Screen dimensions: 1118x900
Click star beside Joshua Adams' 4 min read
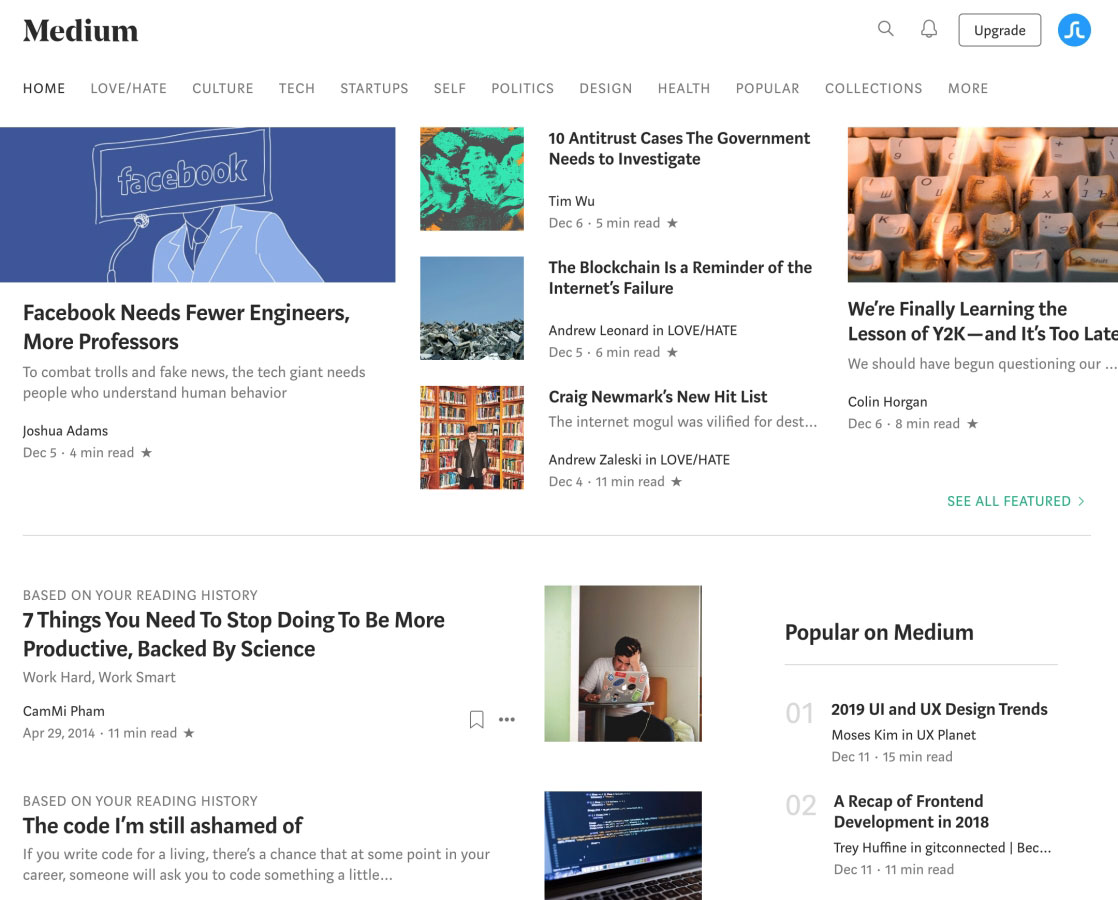pos(146,452)
